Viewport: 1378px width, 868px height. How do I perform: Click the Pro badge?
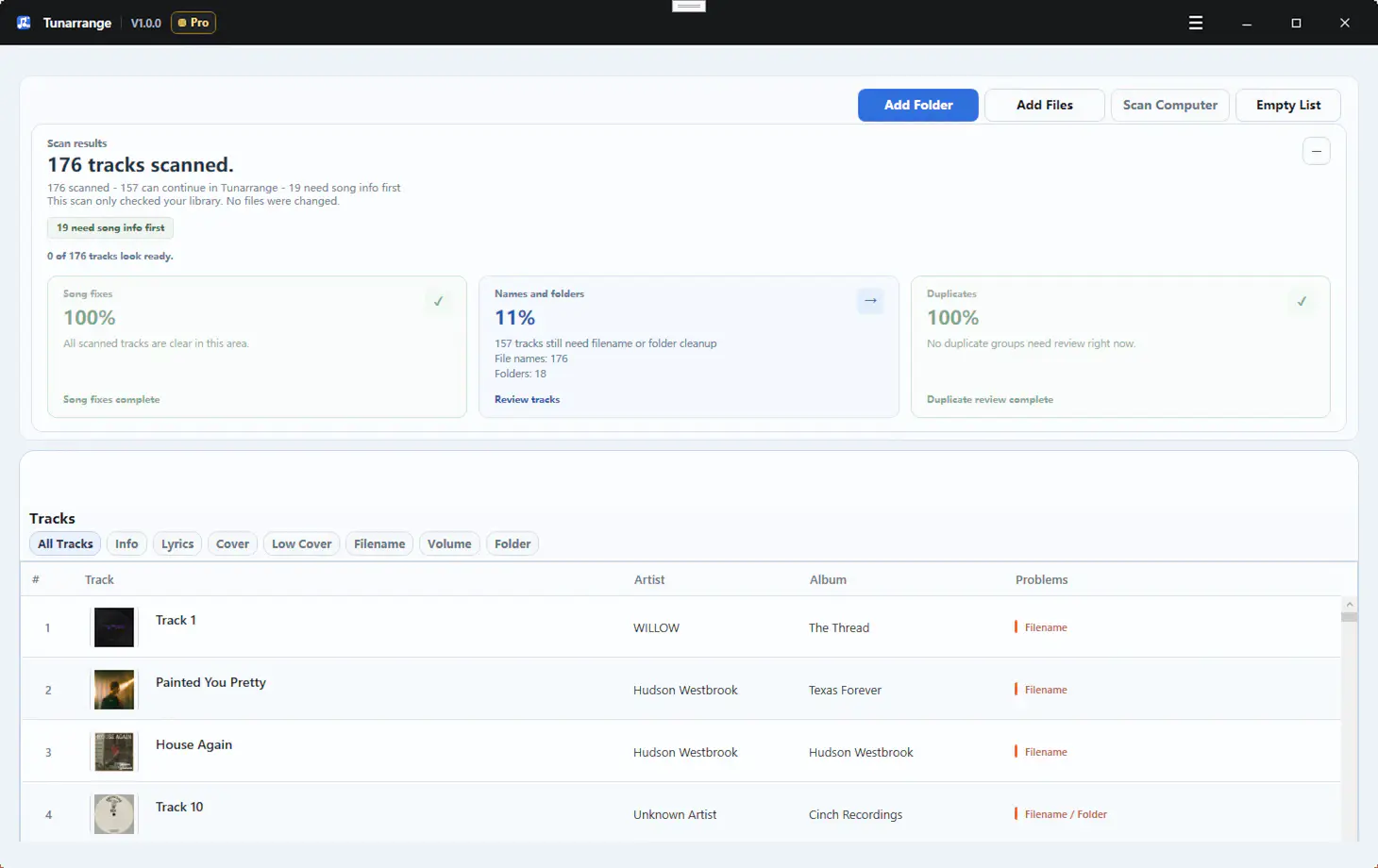coord(193,23)
